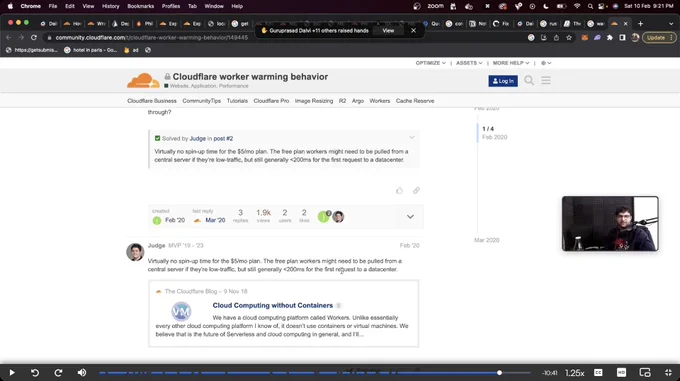Play the video recording
680x381 pixels.
pyautogui.click(x=12, y=372)
